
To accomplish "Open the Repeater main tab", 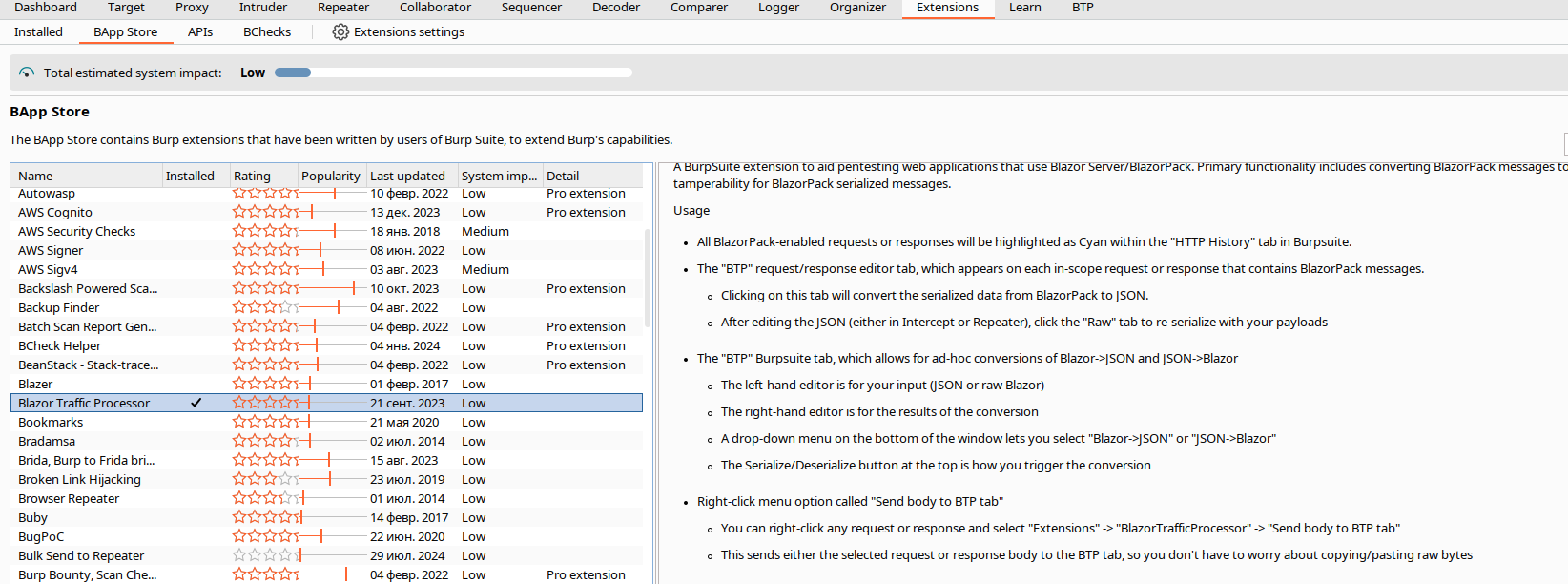I will 343,8.
